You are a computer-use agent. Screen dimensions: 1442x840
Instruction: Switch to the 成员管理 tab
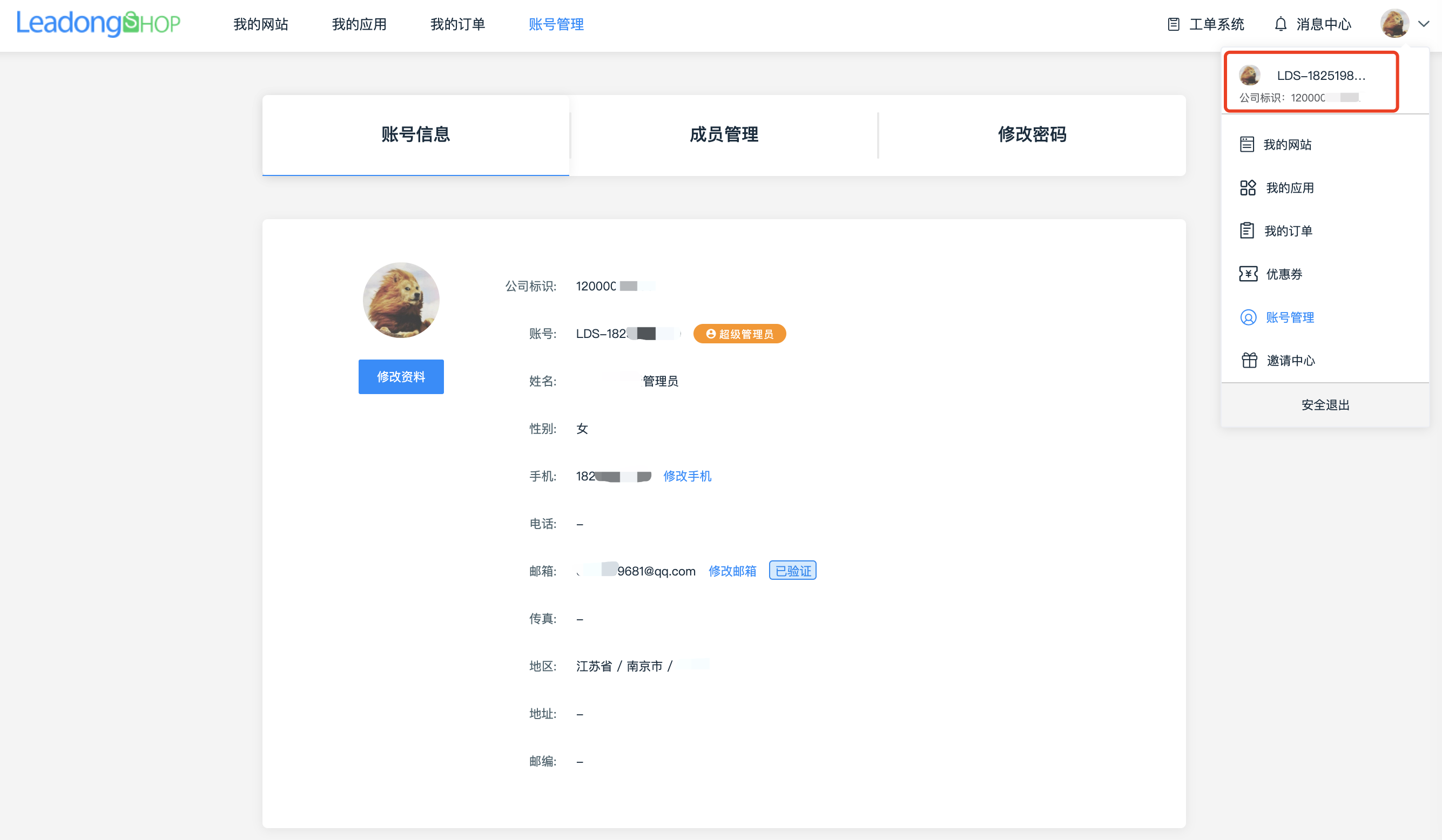click(724, 134)
